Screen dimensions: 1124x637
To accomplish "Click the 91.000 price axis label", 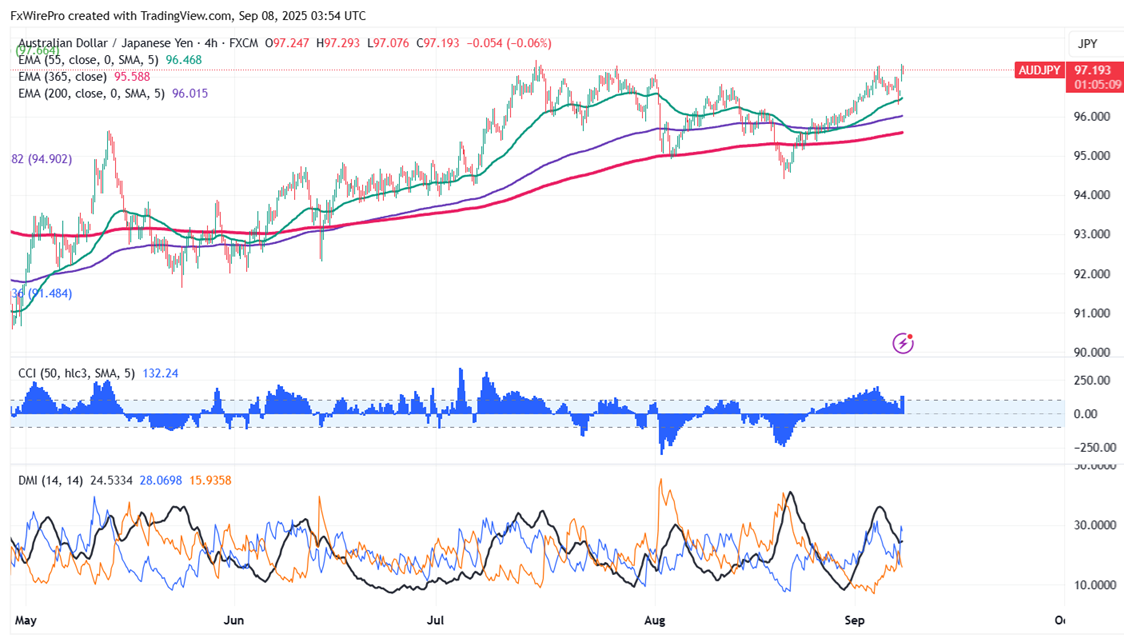I will pos(1092,313).
